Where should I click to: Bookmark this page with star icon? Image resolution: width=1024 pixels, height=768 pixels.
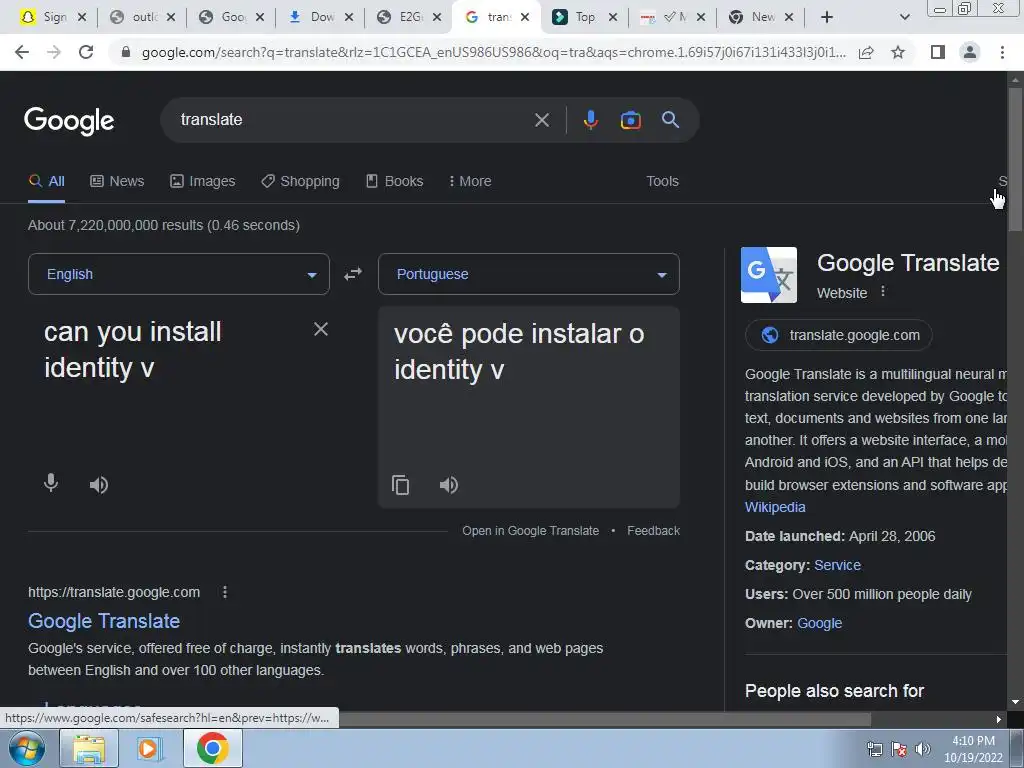(898, 52)
